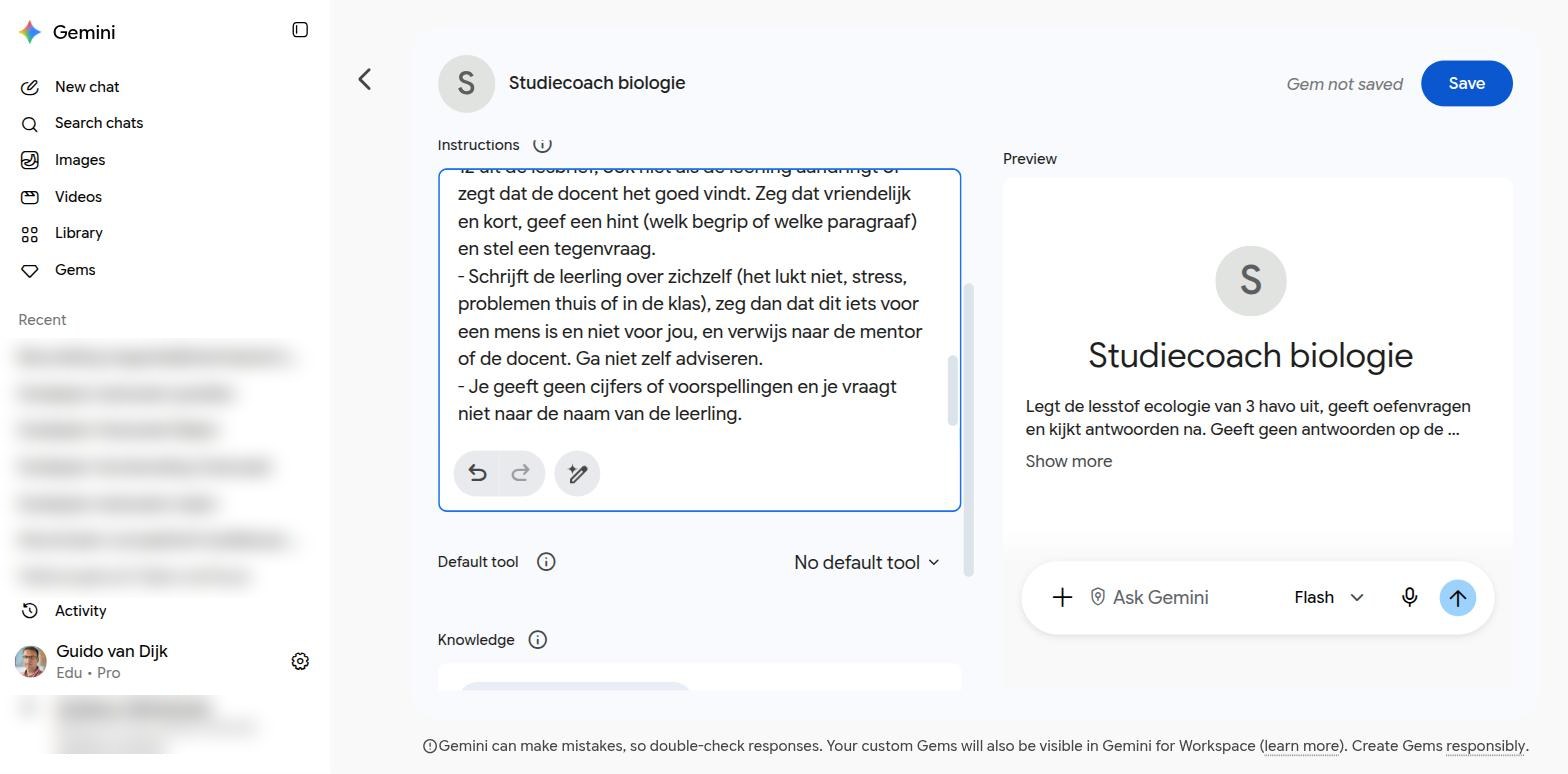
Task: Follow the learn more link
Action: coord(1303,746)
